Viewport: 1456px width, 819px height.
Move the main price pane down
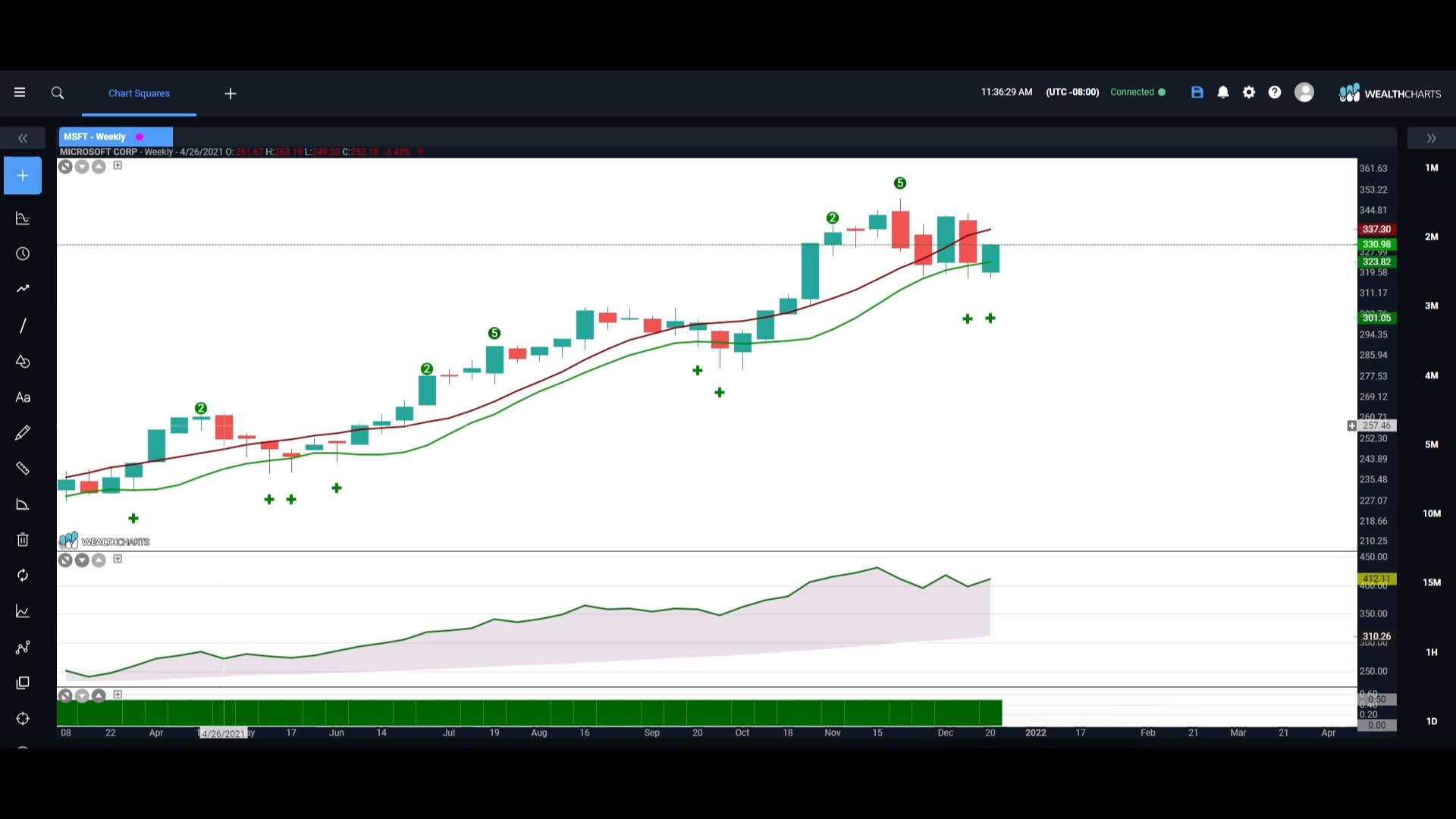point(82,167)
